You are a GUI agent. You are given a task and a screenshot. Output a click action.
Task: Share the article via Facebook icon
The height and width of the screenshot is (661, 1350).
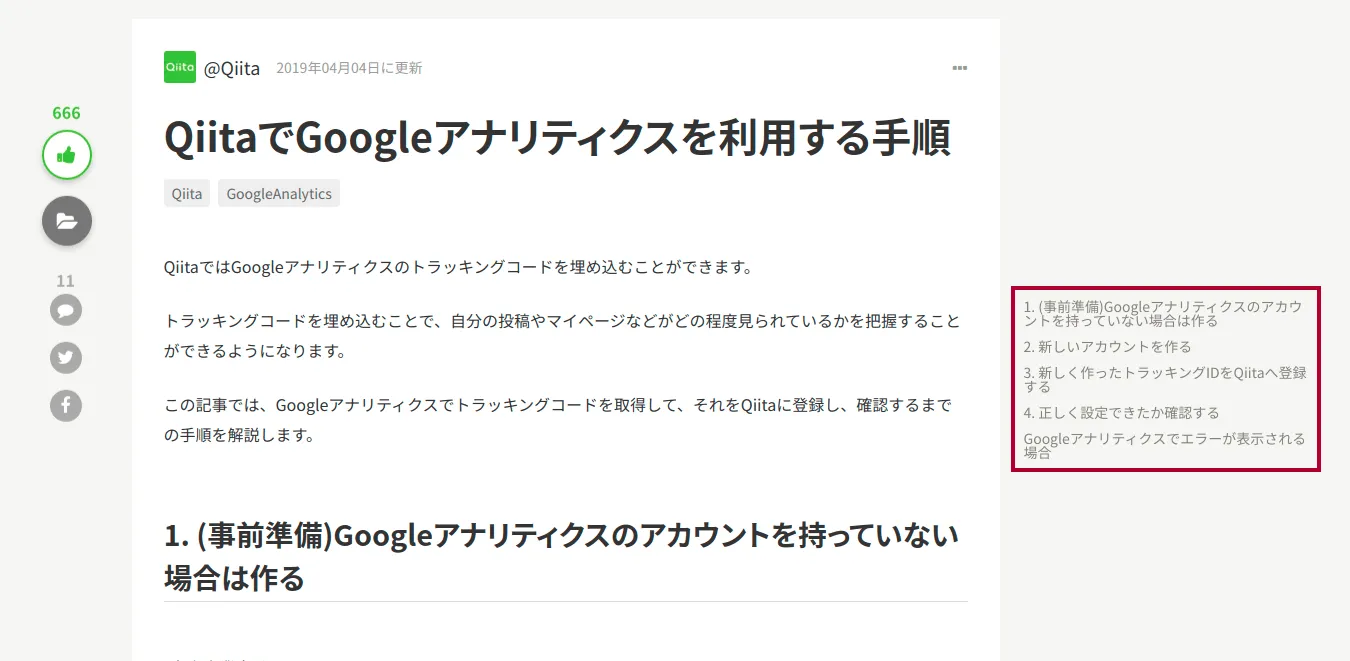pyautogui.click(x=66, y=406)
